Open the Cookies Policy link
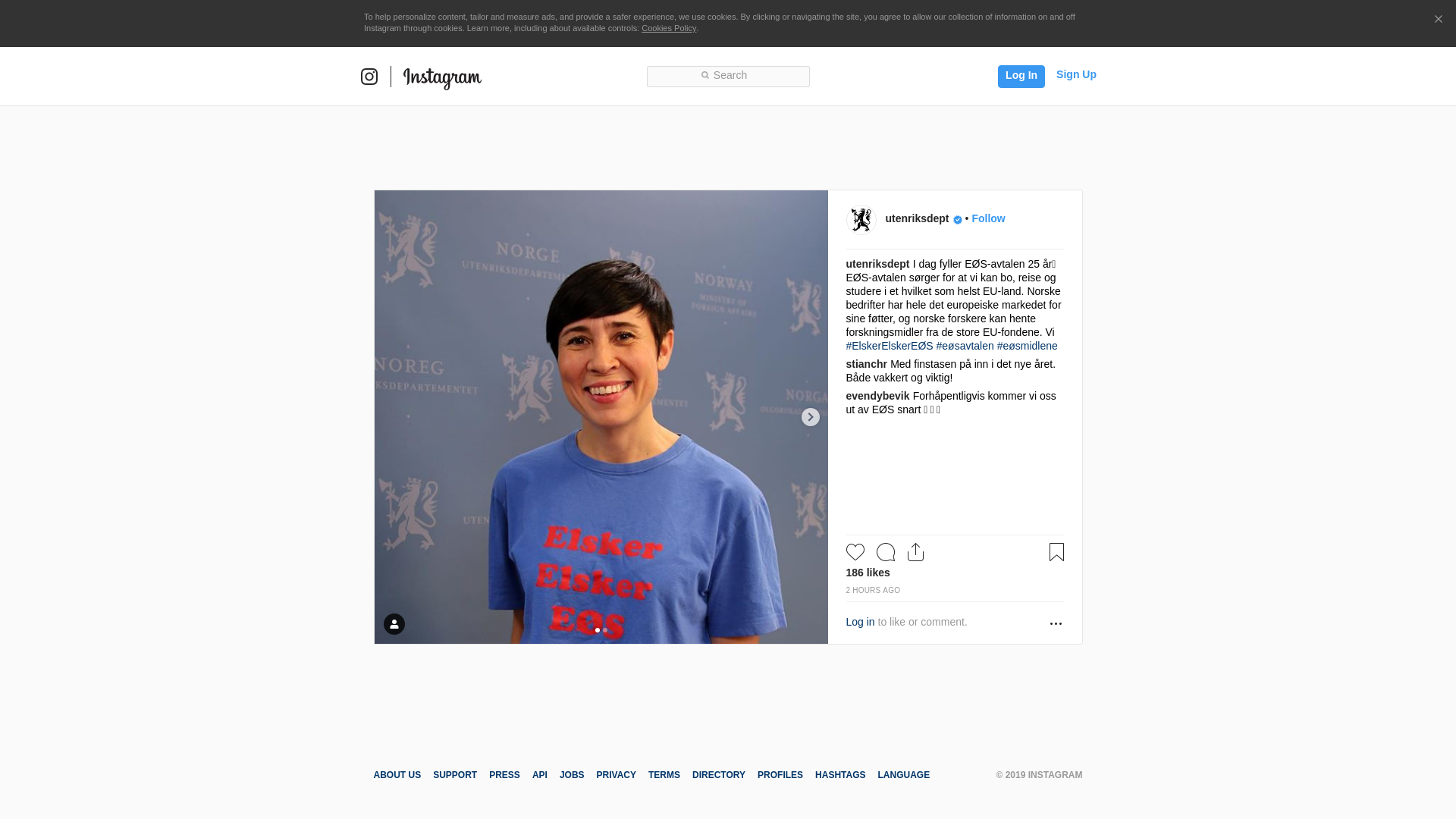1456x819 pixels. pyautogui.click(x=669, y=28)
